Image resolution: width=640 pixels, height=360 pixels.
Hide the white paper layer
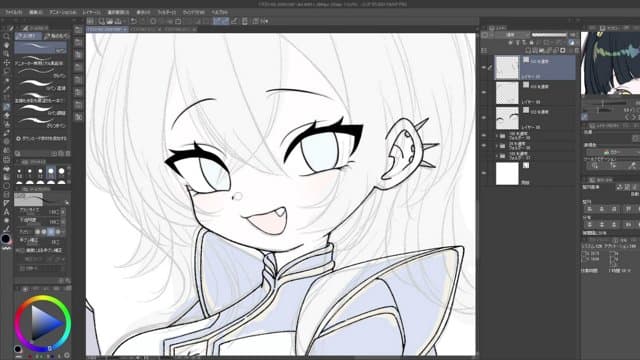click(484, 173)
